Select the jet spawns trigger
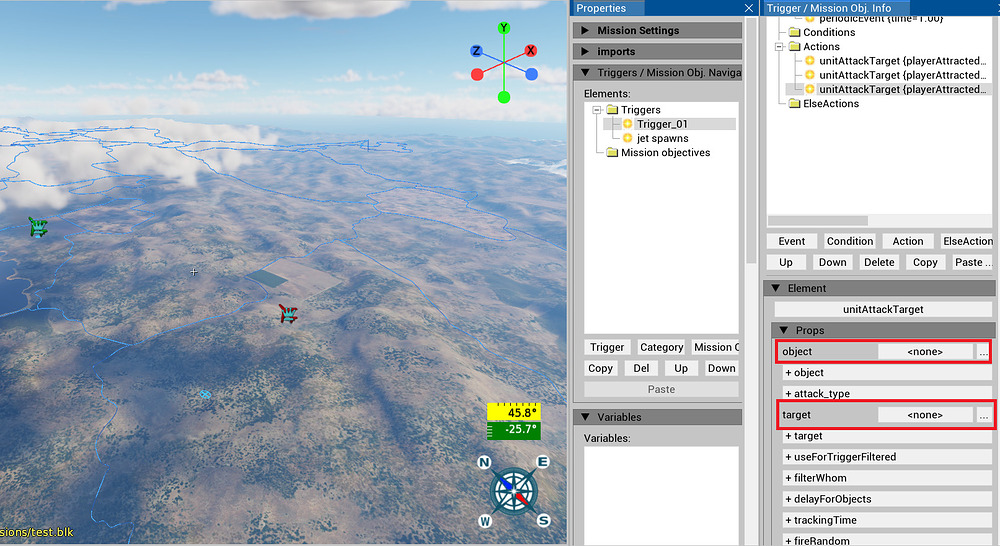This screenshot has width=1000, height=546. pos(662,138)
